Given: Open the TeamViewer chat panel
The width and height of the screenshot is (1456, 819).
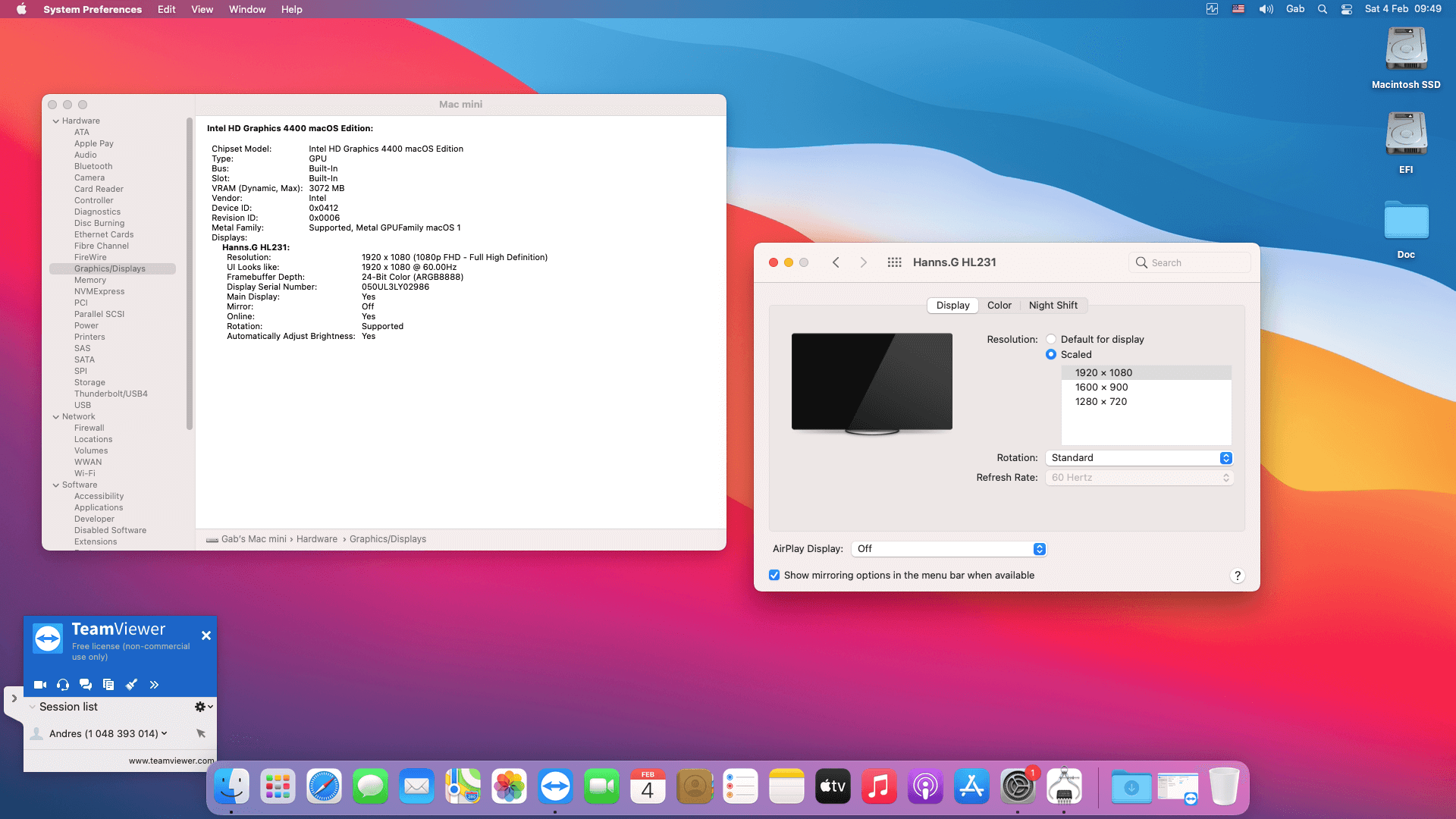Looking at the screenshot, I should 86,684.
